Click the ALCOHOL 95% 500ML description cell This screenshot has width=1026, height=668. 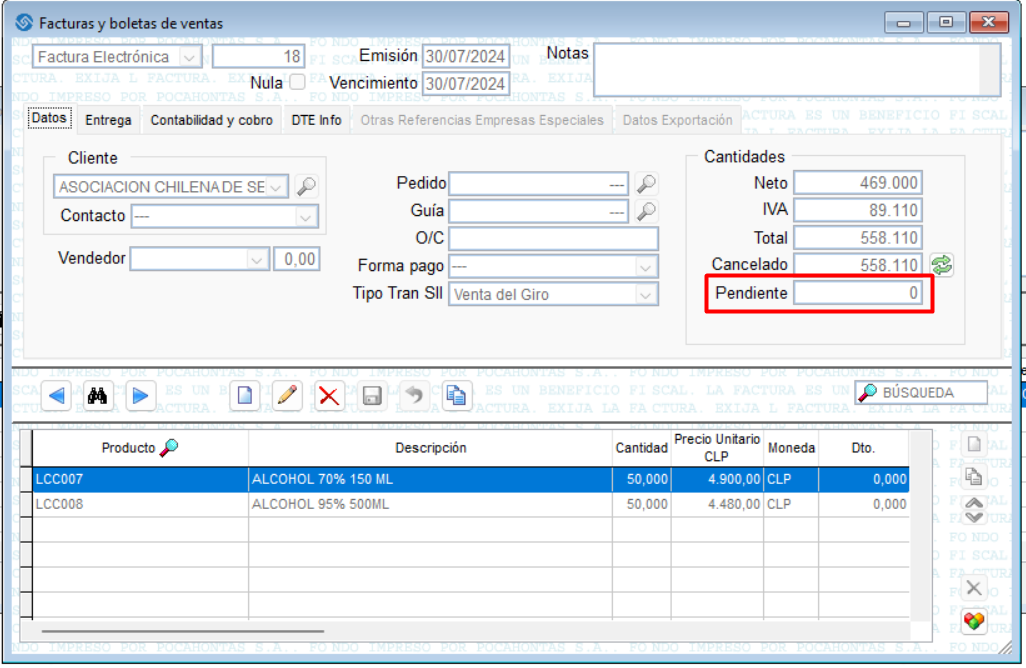coord(431,504)
